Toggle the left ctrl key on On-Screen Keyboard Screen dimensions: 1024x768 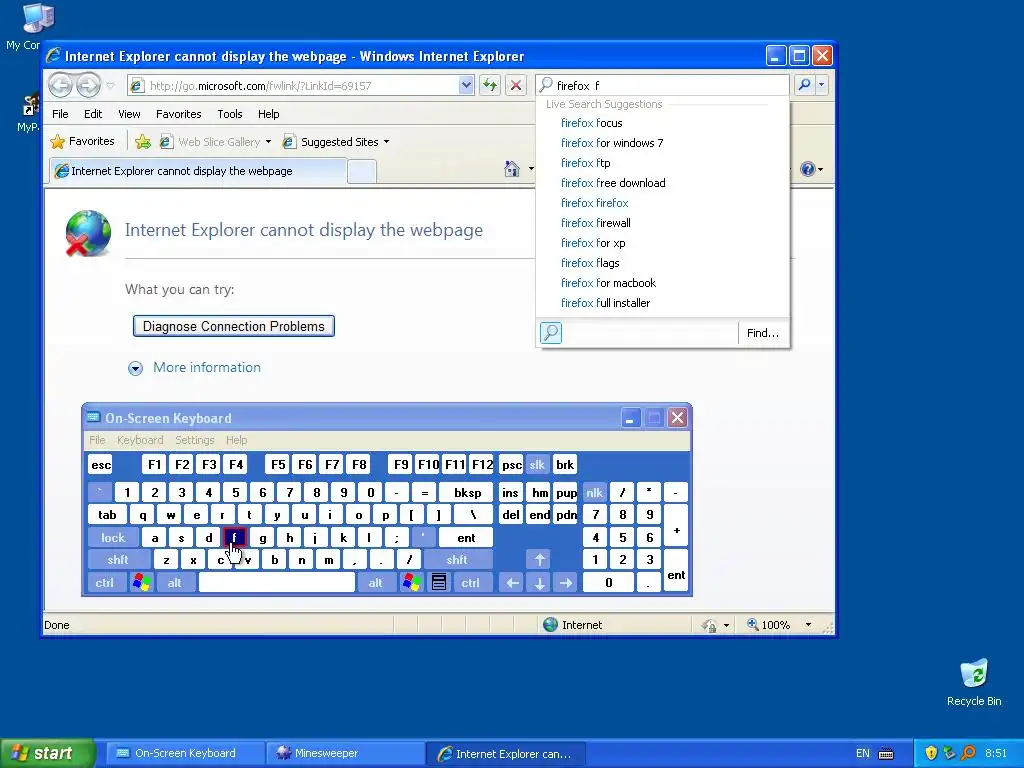click(104, 583)
